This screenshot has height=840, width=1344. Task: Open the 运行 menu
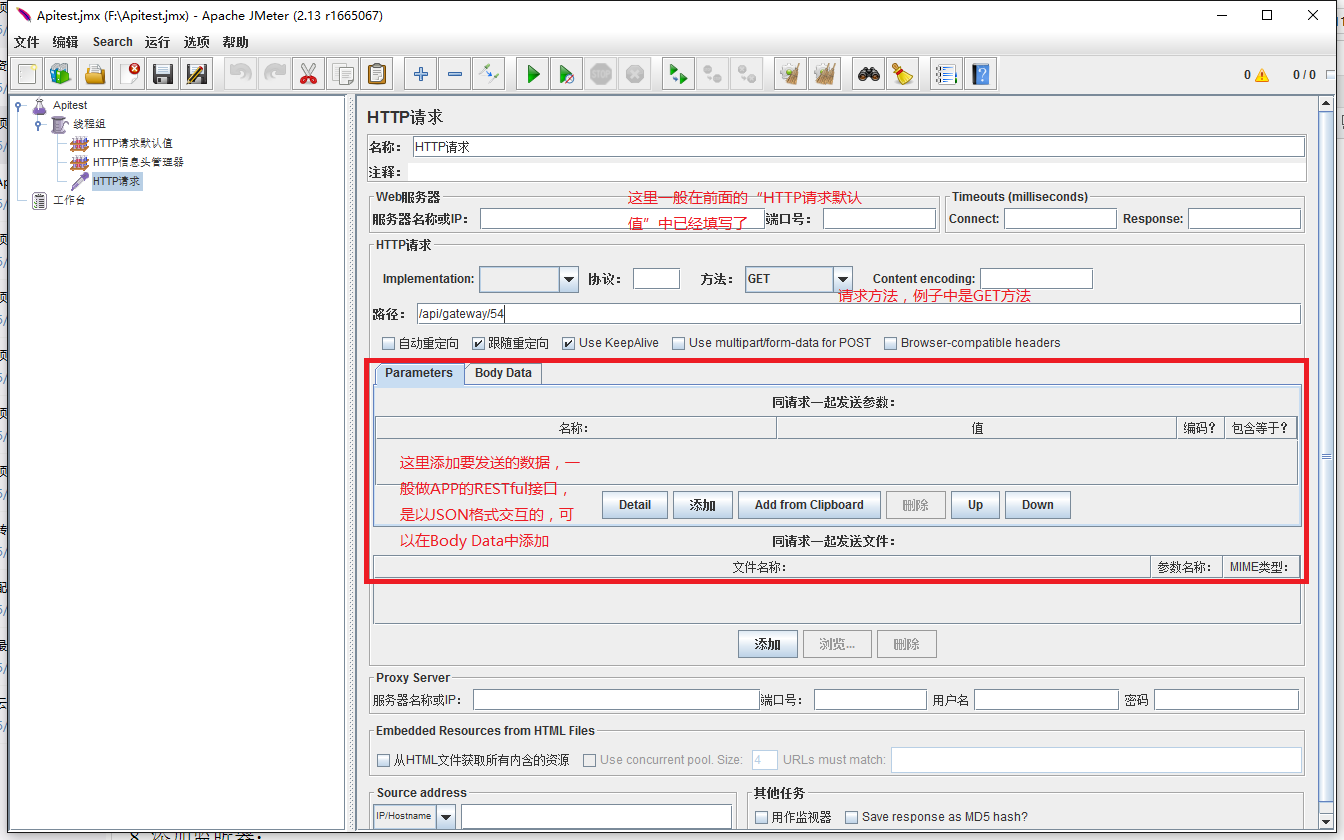coord(157,42)
